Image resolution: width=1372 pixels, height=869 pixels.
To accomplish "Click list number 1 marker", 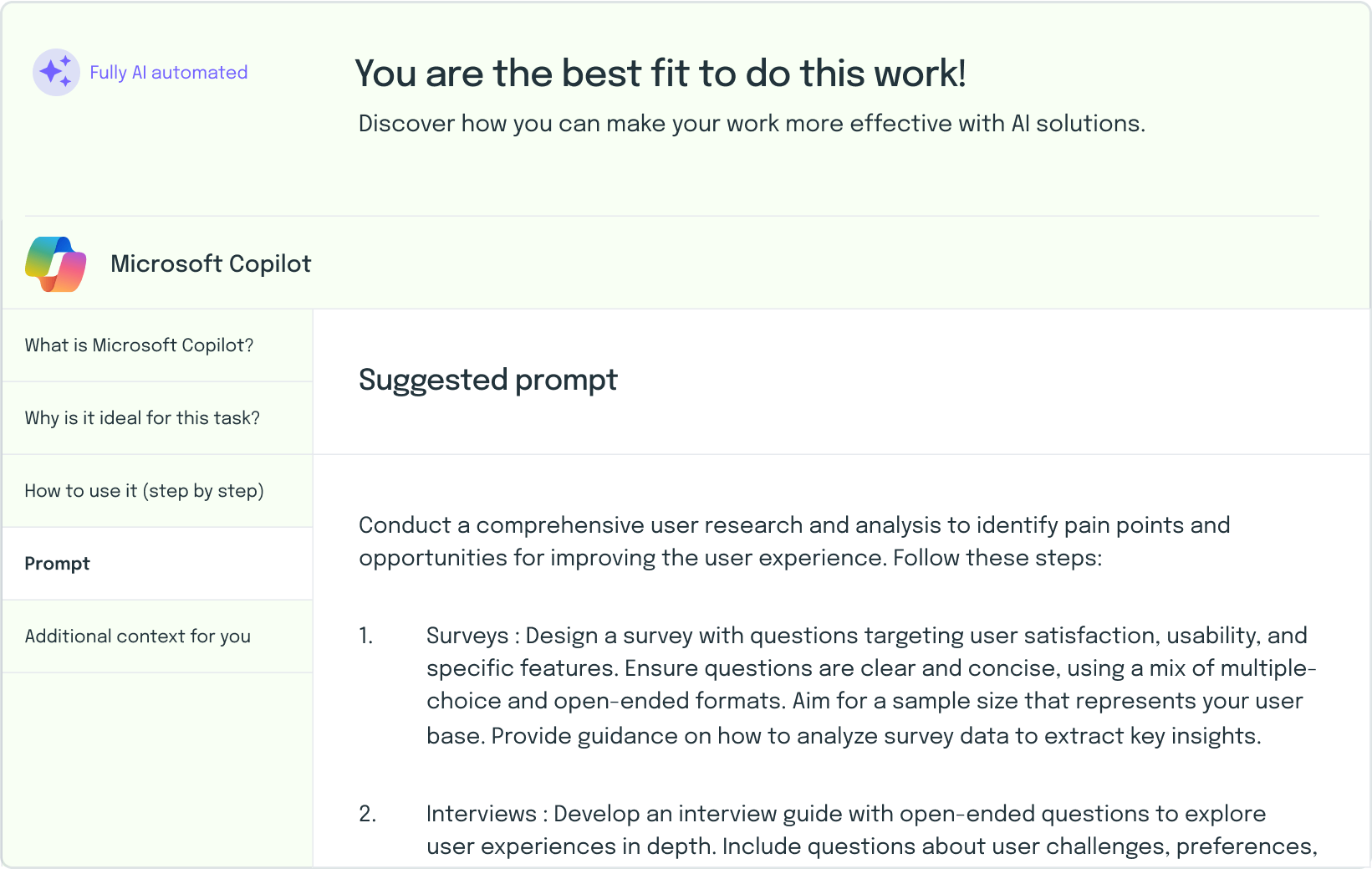I will click(366, 636).
